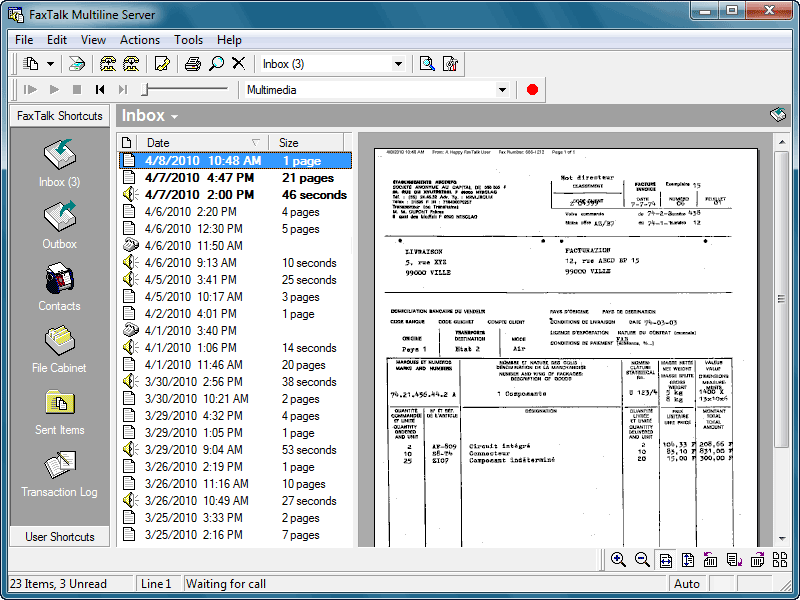Switch to User Shortcuts group

[x=60, y=537]
